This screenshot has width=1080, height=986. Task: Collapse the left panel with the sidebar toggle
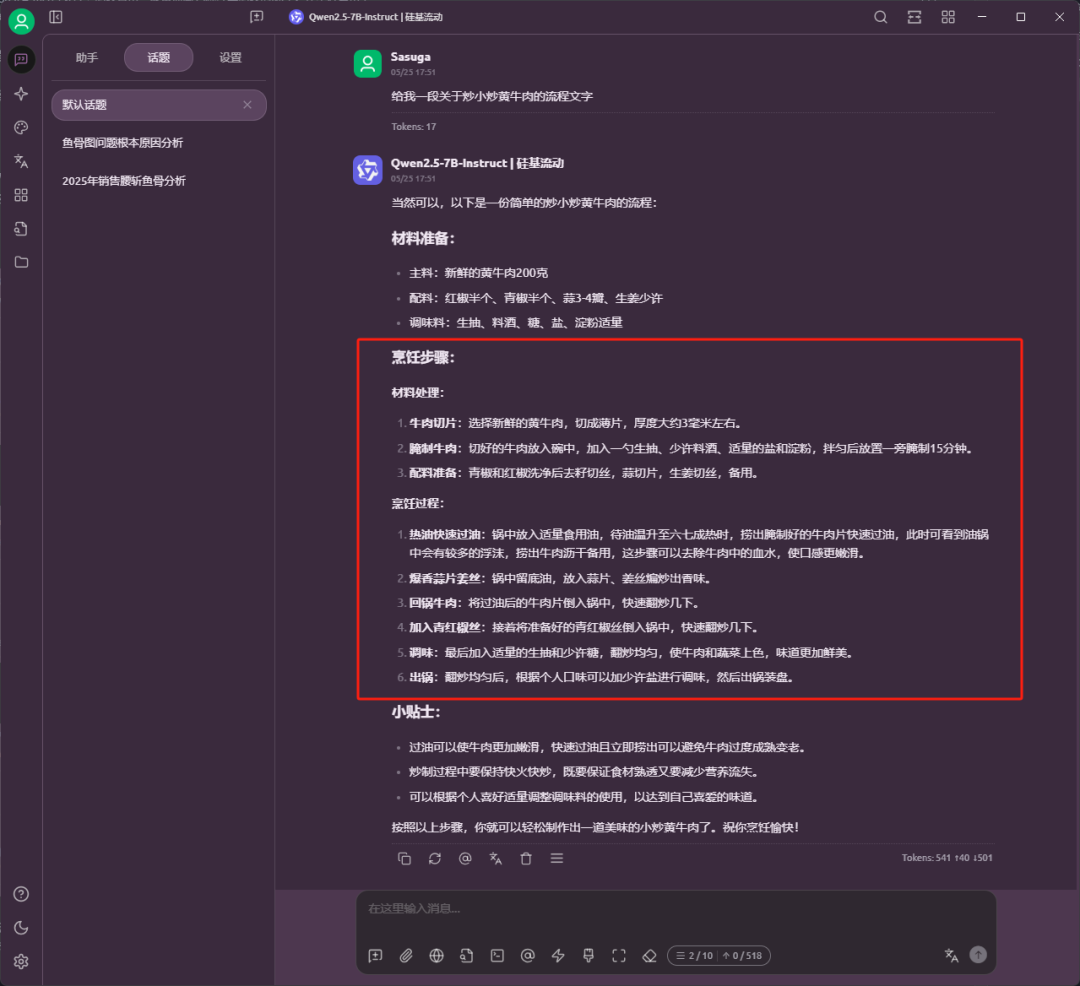(56, 17)
